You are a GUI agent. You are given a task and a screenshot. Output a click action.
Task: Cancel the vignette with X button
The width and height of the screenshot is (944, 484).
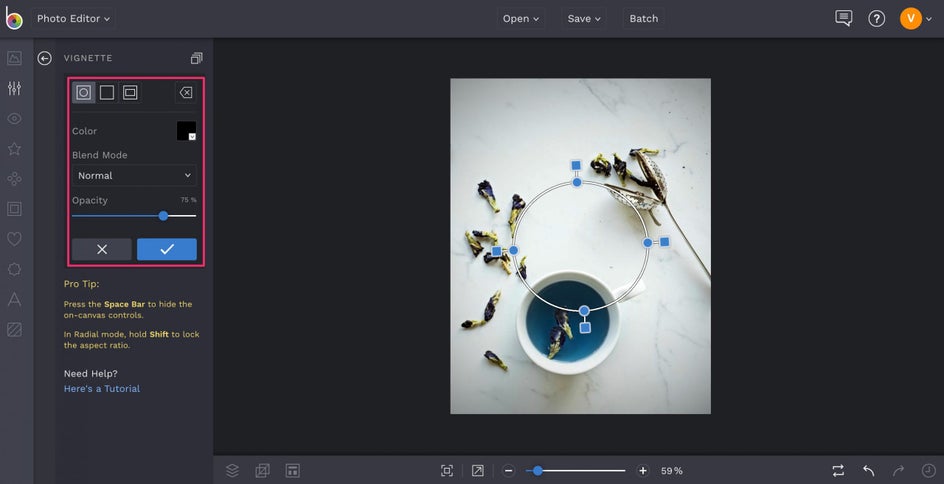102,249
